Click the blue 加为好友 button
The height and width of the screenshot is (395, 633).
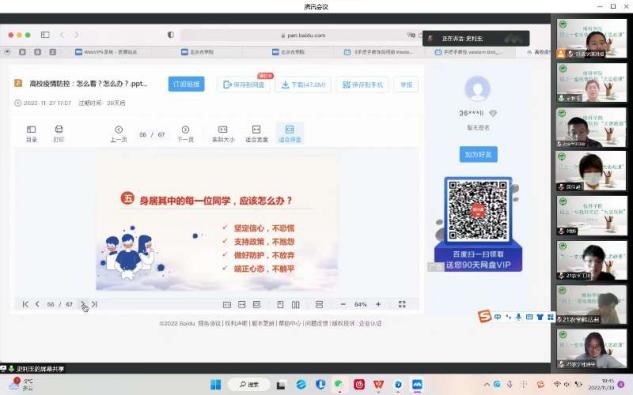coord(478,154)
